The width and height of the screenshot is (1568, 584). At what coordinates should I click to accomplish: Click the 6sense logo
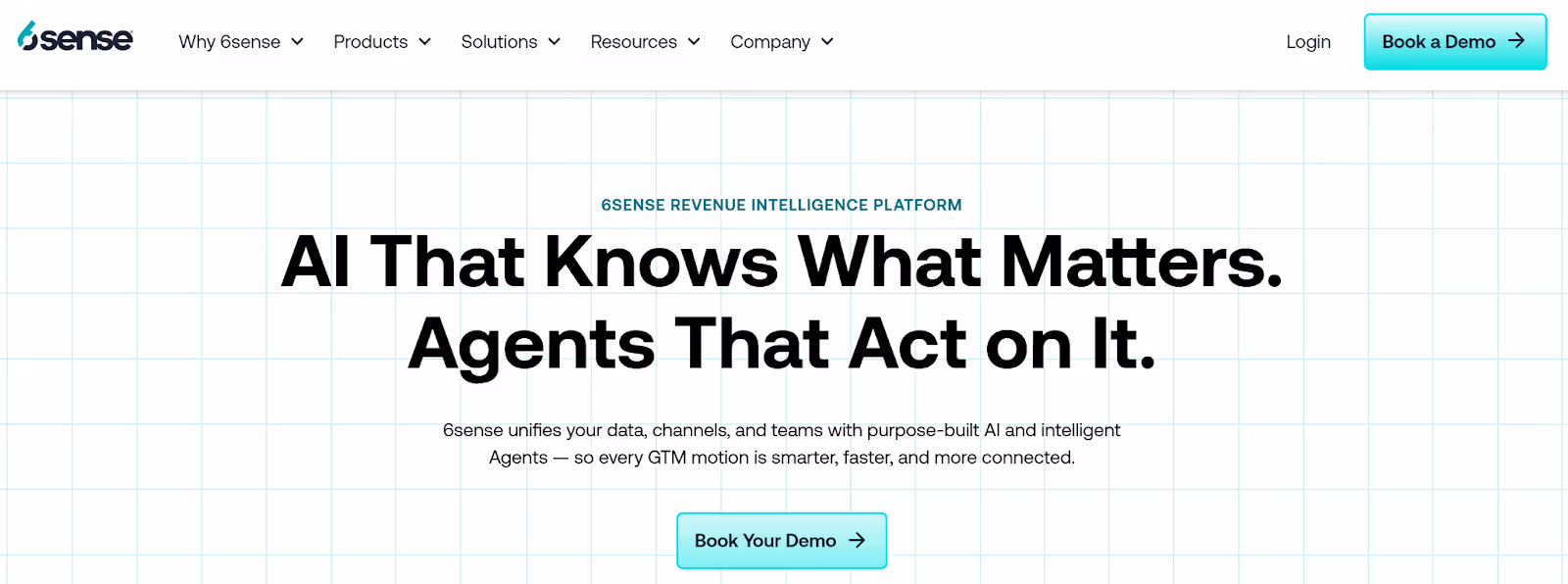click(x=75, y=37)
